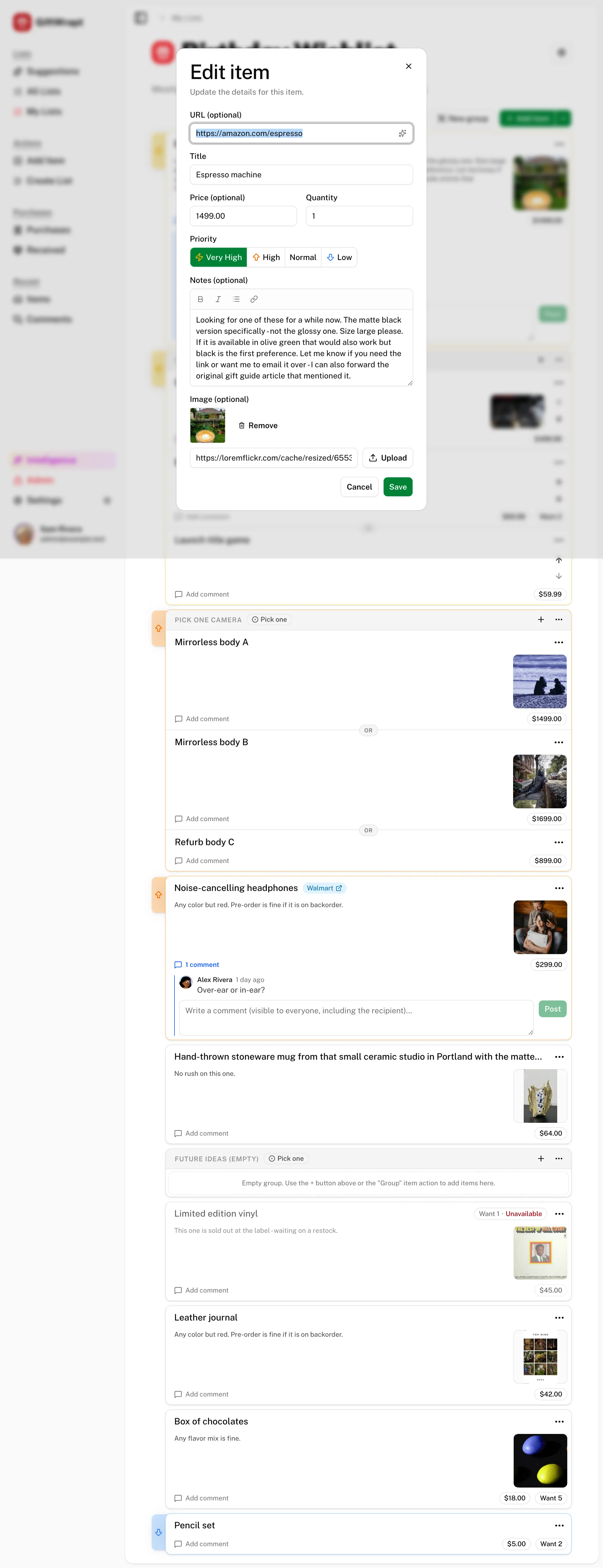Click the image preview thumbnail in the dialog
Image resolution: width=603 pixels, height=1568 pixels.
pos(207,425)
